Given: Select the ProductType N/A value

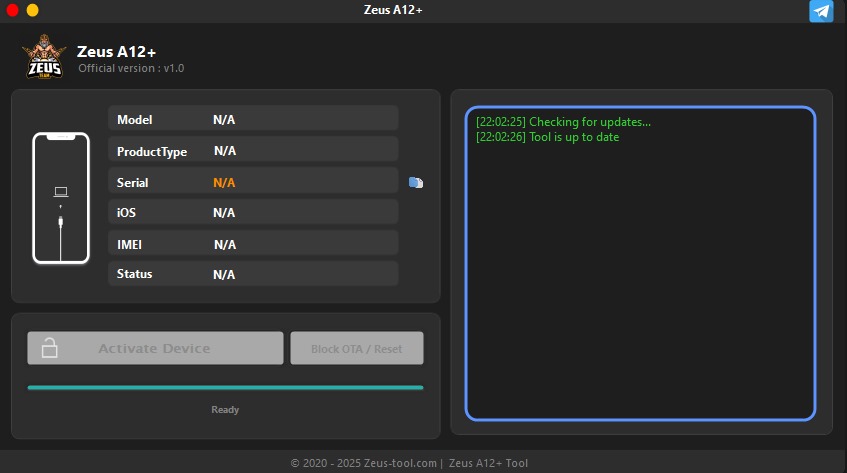Looking at the screenshot, I should [x=225, y=151].
